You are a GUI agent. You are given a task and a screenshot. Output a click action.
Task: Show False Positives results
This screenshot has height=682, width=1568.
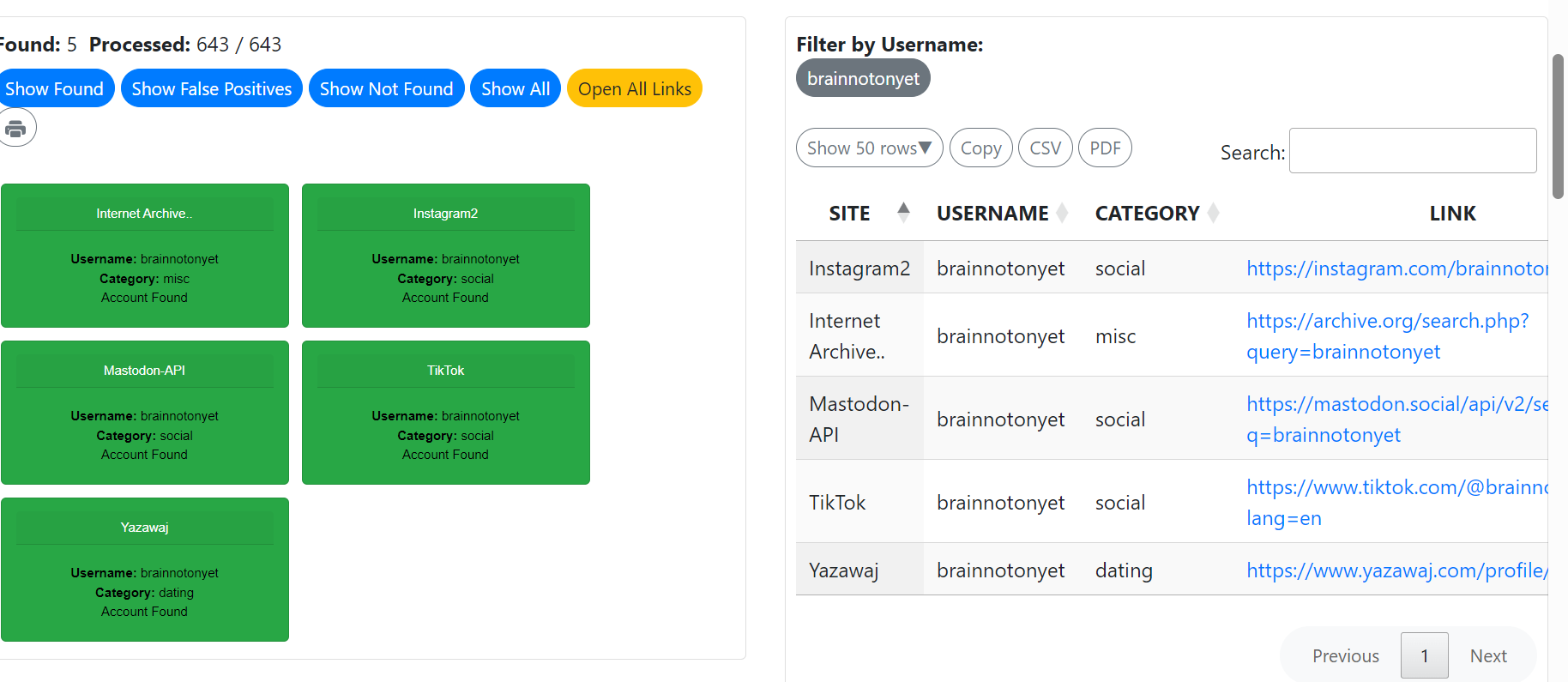[x=212, y=88]
